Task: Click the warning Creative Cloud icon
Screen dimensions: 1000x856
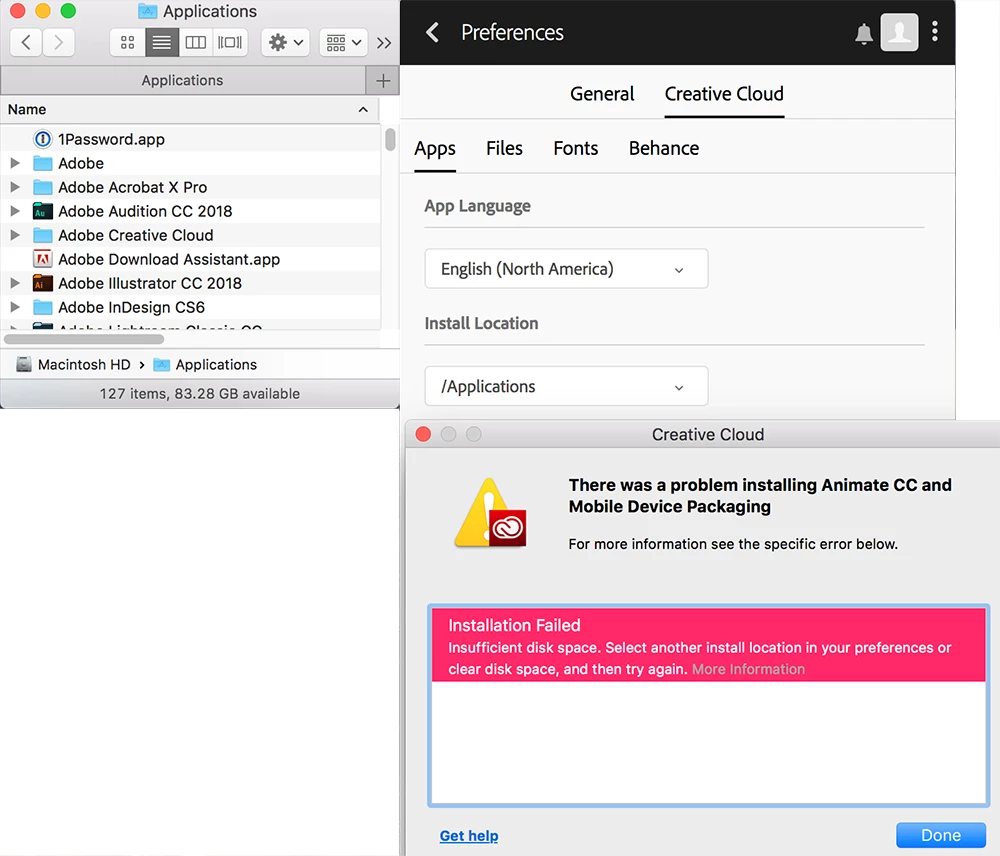Action: 490,513
